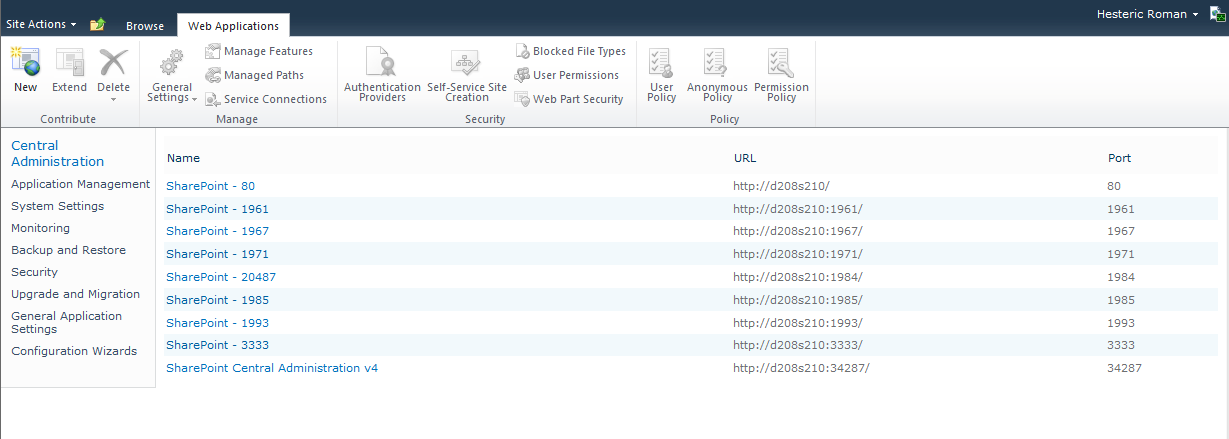Open Upgrade and Migration

[75, 294]
